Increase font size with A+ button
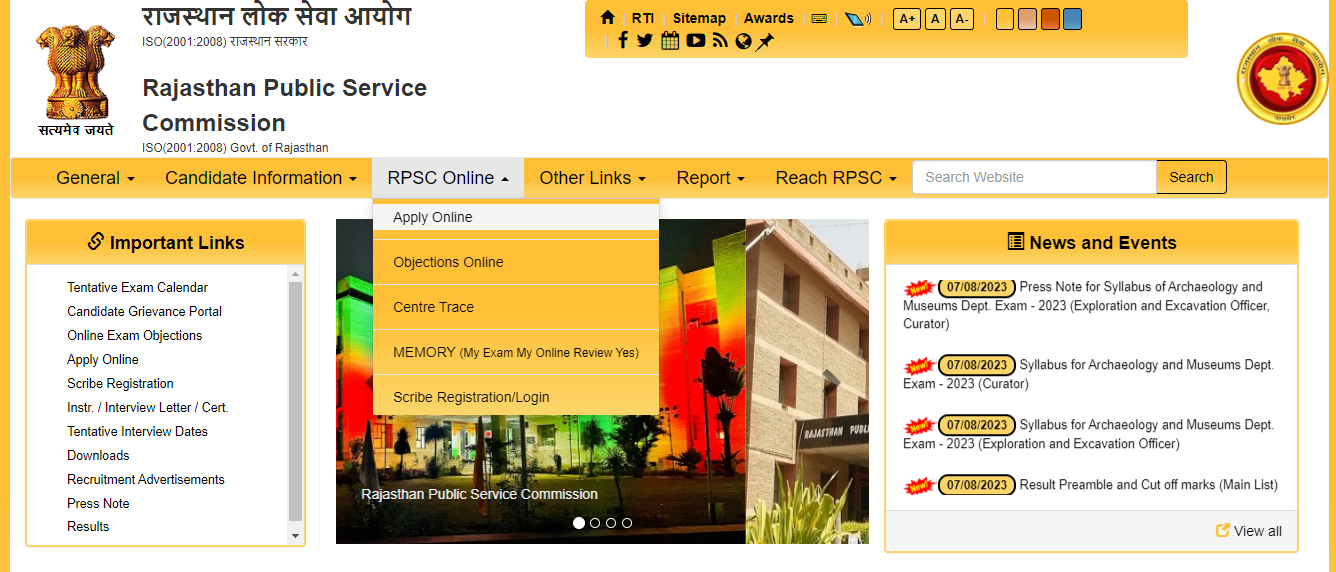1336x572 pixels. 907,19
